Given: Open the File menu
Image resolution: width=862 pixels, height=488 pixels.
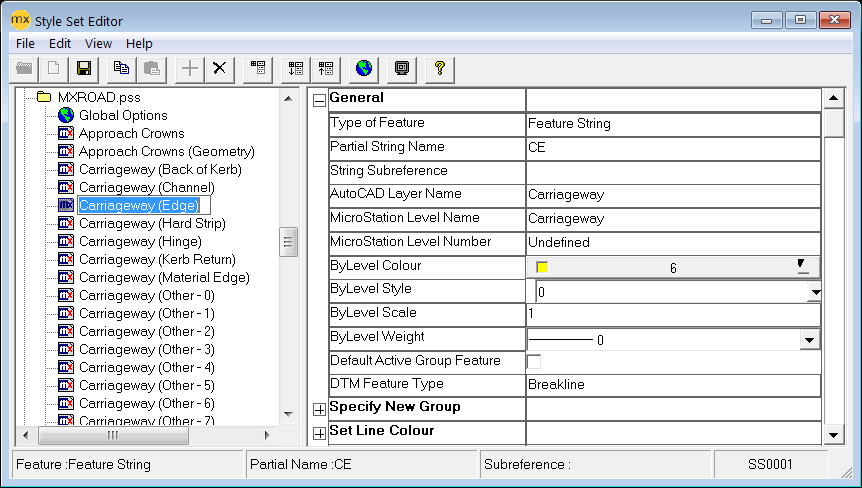Looking at the screenshot, I should click(x=25, y=43).
